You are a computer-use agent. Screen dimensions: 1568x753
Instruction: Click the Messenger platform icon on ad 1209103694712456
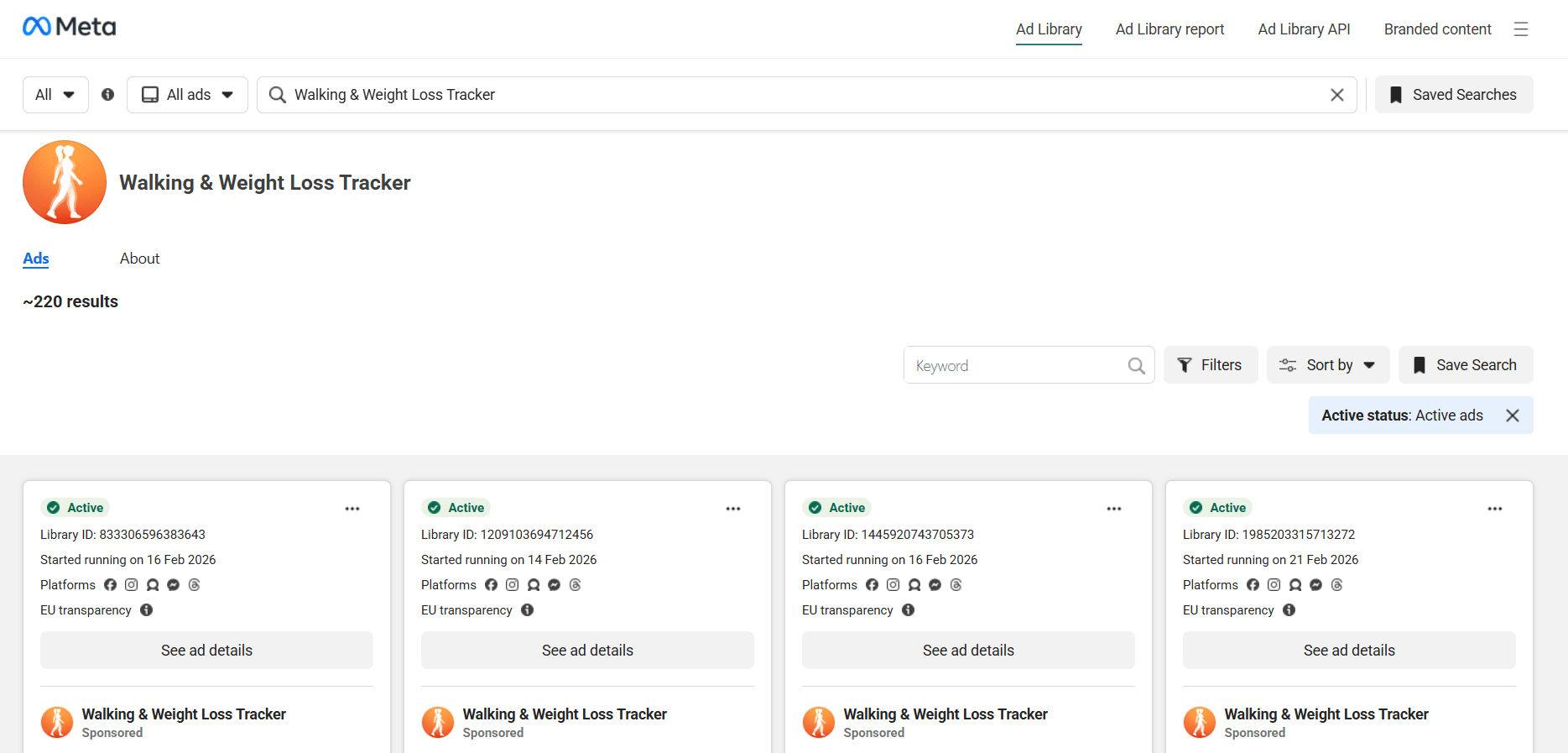(555, 585)
